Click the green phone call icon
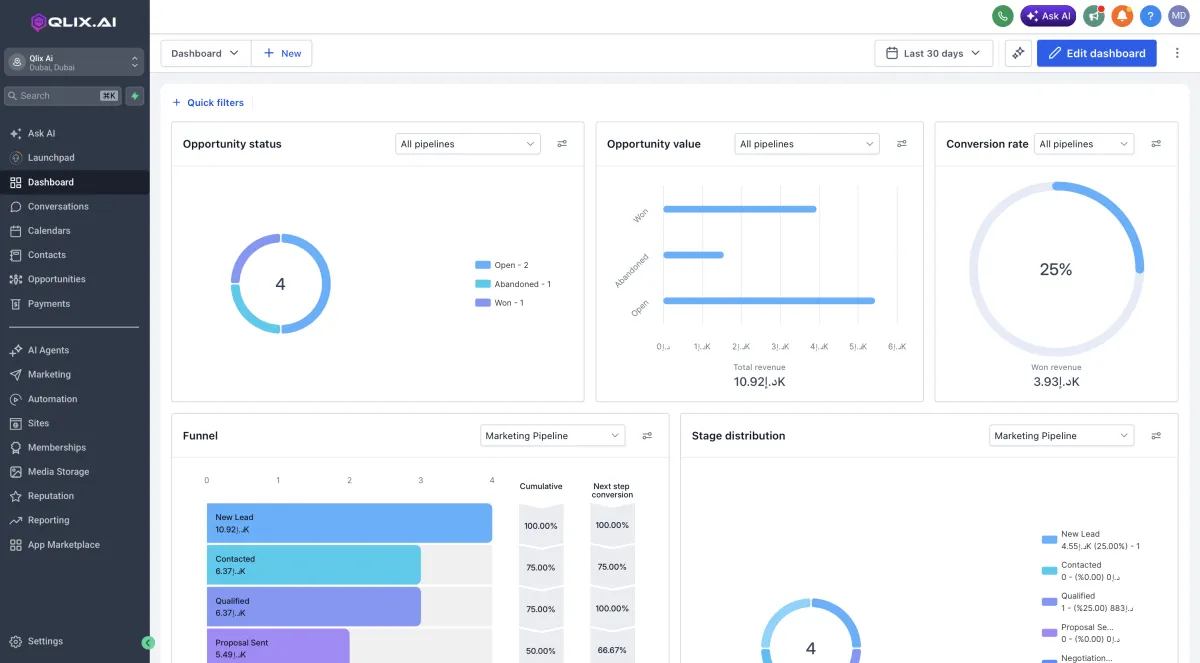 (x=1002, y=16)
